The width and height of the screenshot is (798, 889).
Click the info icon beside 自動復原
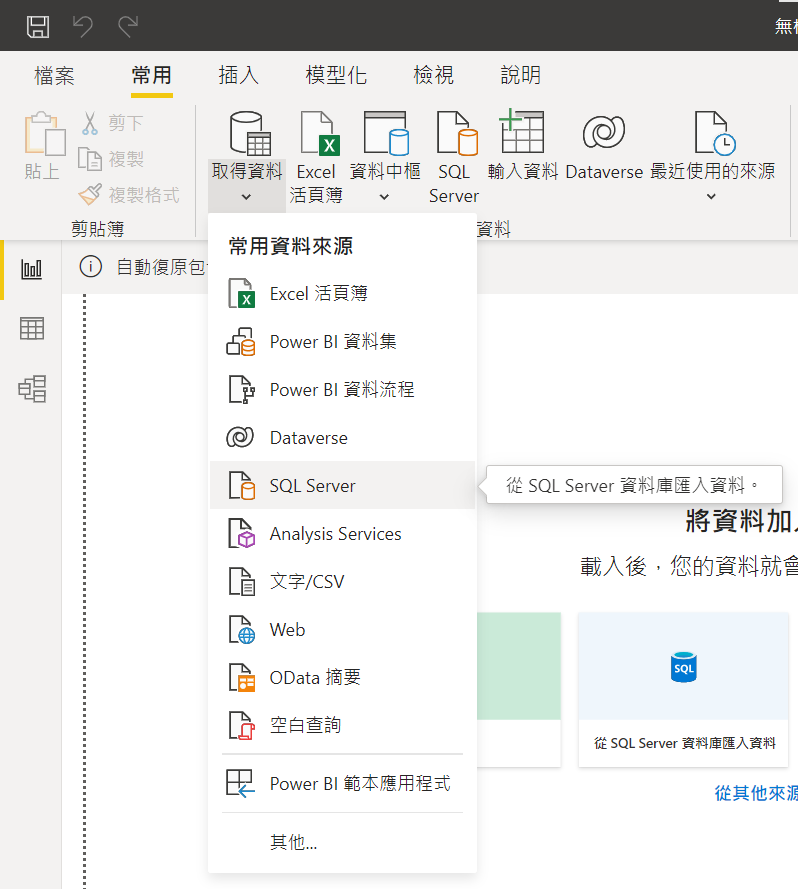coord(91,266)
